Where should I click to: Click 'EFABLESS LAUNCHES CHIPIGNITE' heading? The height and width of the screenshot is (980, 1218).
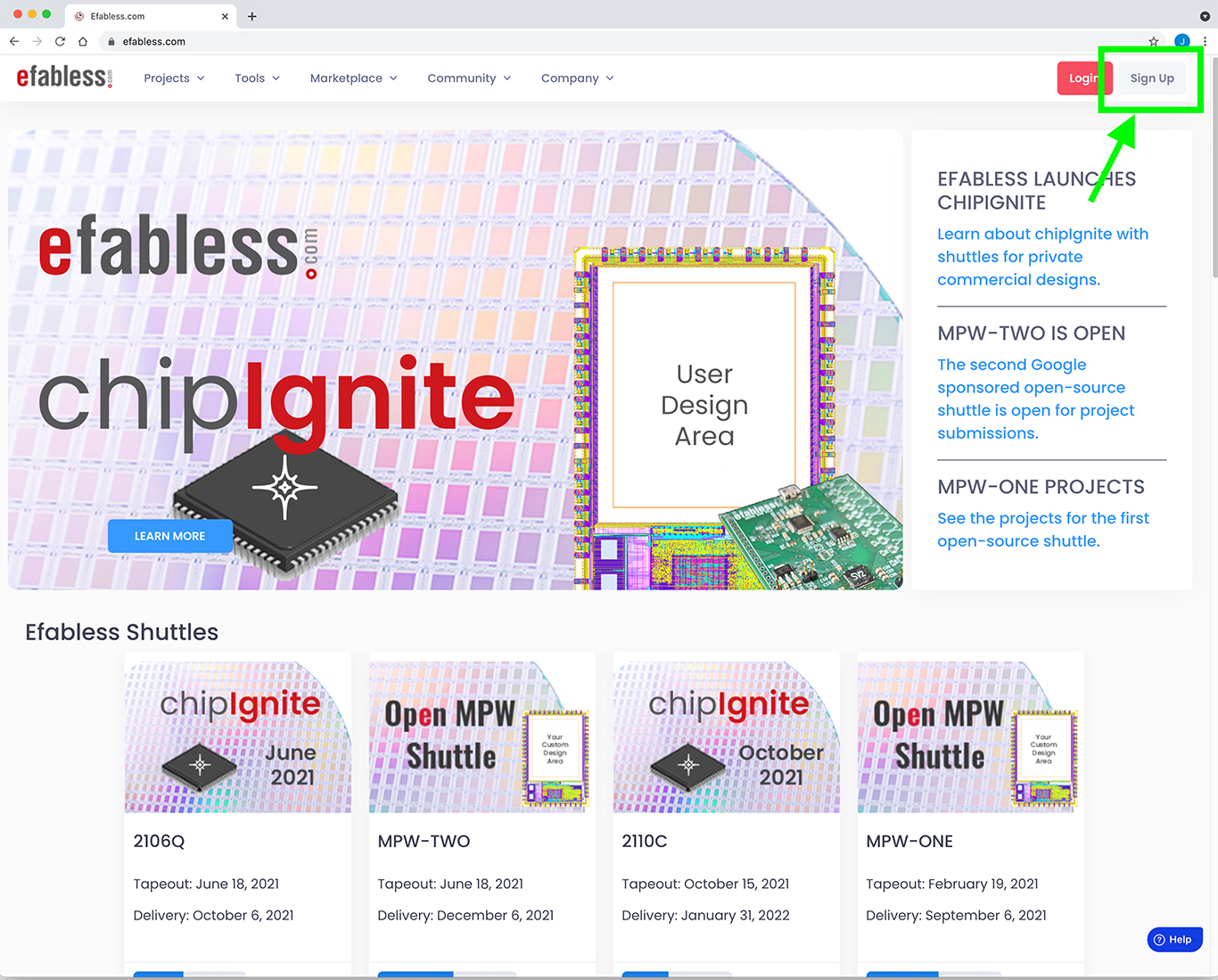[x=1037, y=190]
